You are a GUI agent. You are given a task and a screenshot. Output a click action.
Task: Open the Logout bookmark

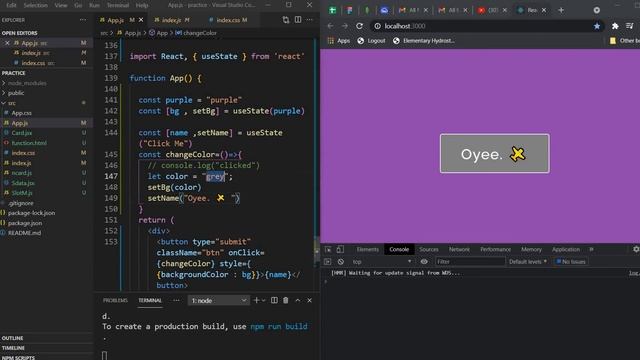(371, 41)
